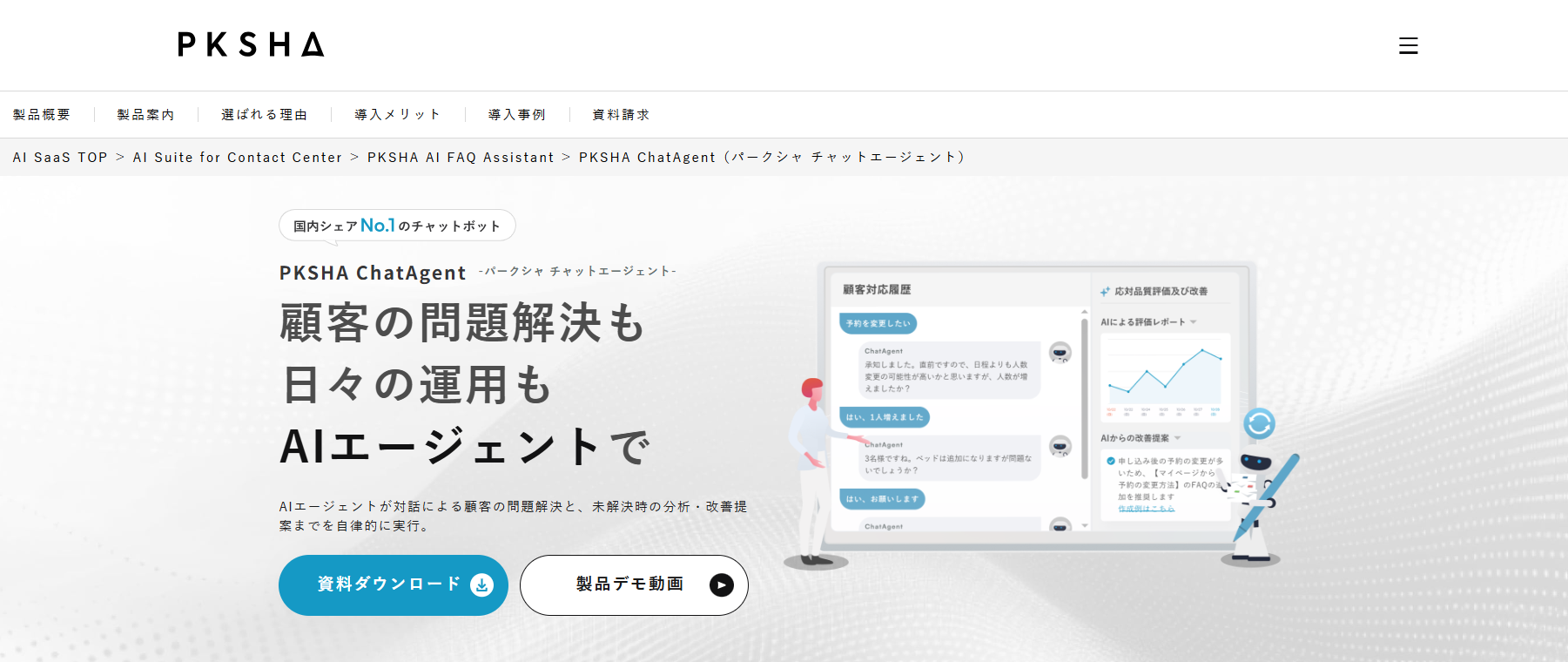Open AI Suite for Contact Center breadcrumb
Viewport: 1568px width, 662px height.
(238, 158)
